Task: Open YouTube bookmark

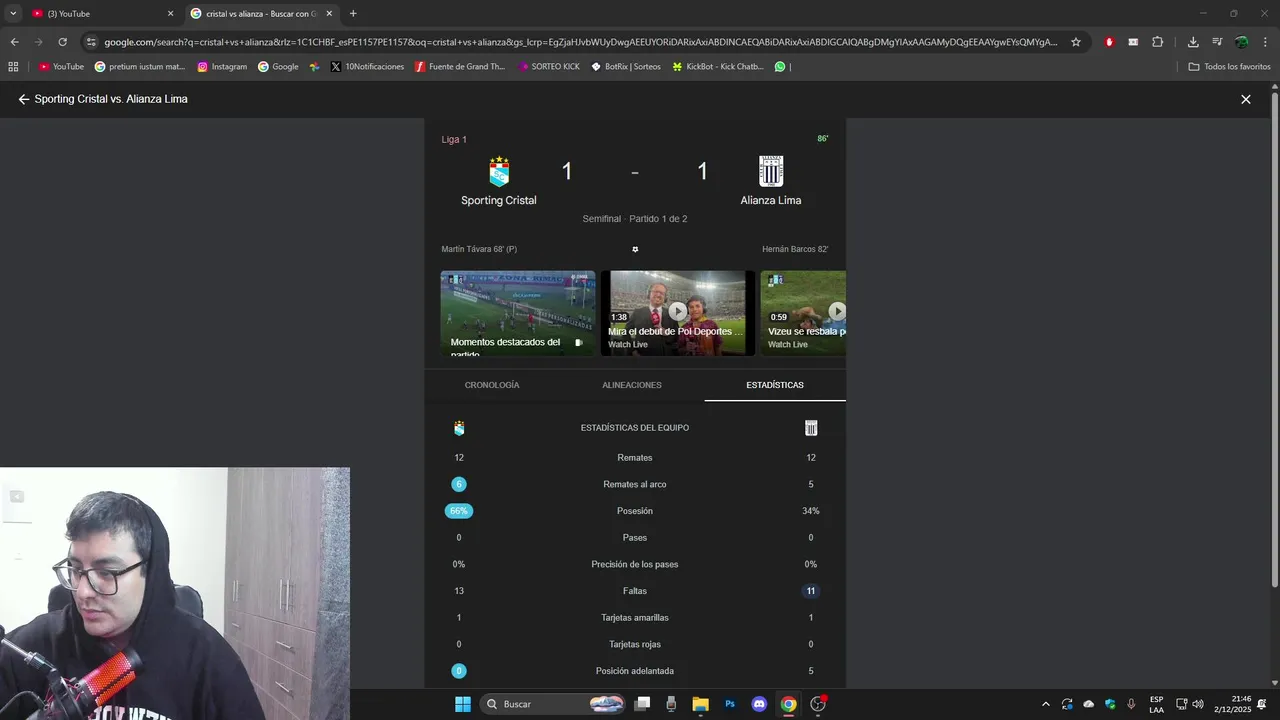Action: coord(62,67)
